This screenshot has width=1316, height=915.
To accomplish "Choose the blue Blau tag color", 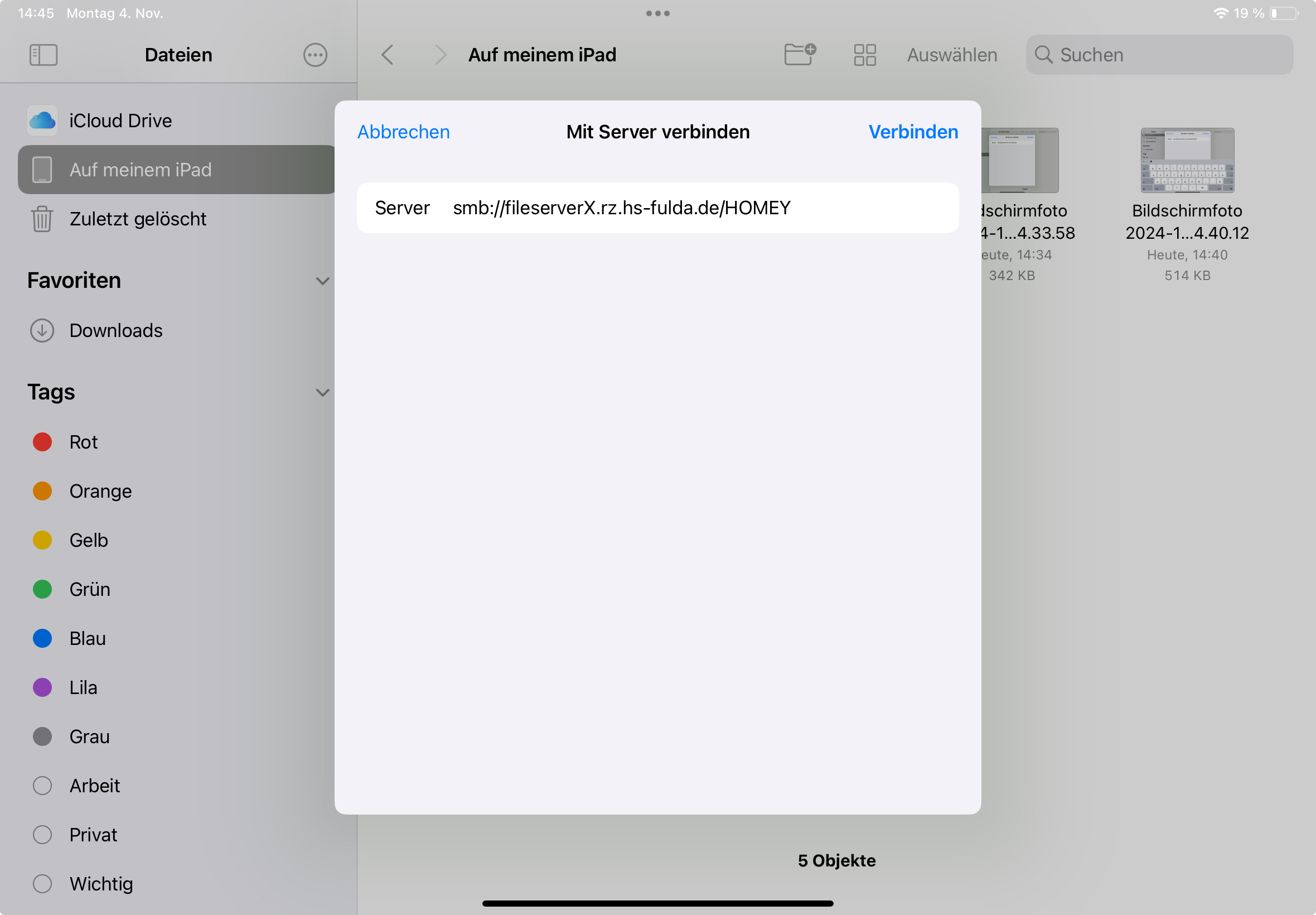I will 42,638.
